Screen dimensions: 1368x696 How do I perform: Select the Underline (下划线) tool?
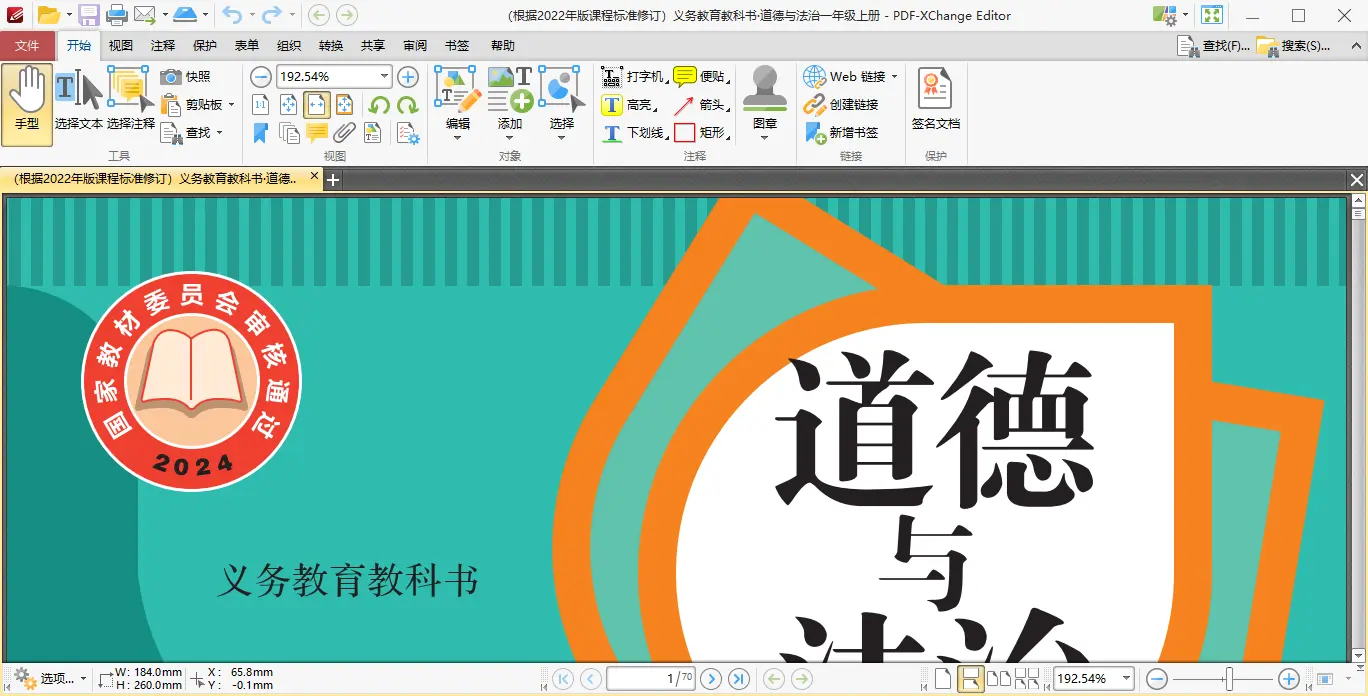pyautogui.click(x=633, y=133)
